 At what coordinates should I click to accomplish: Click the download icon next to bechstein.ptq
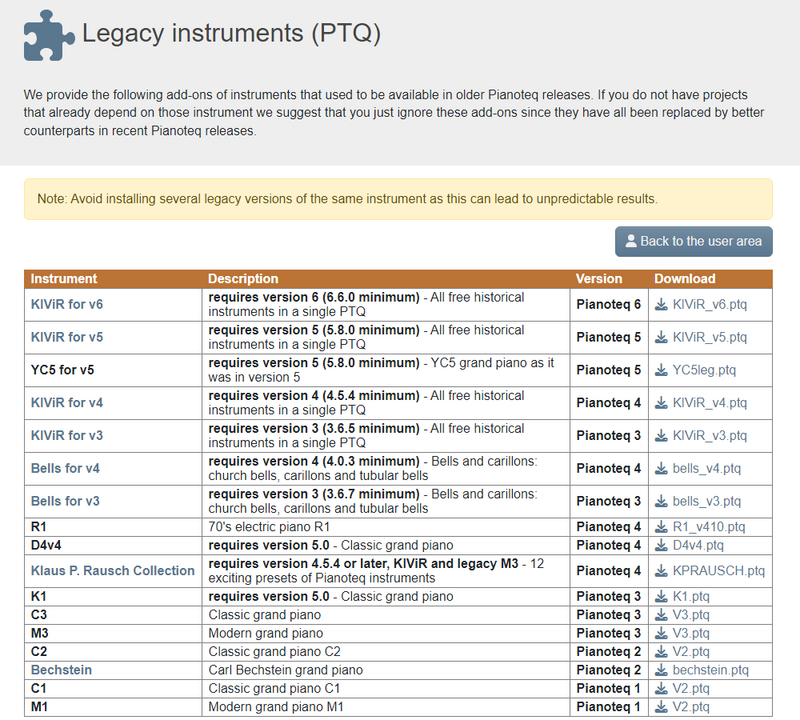coord(661,670)
